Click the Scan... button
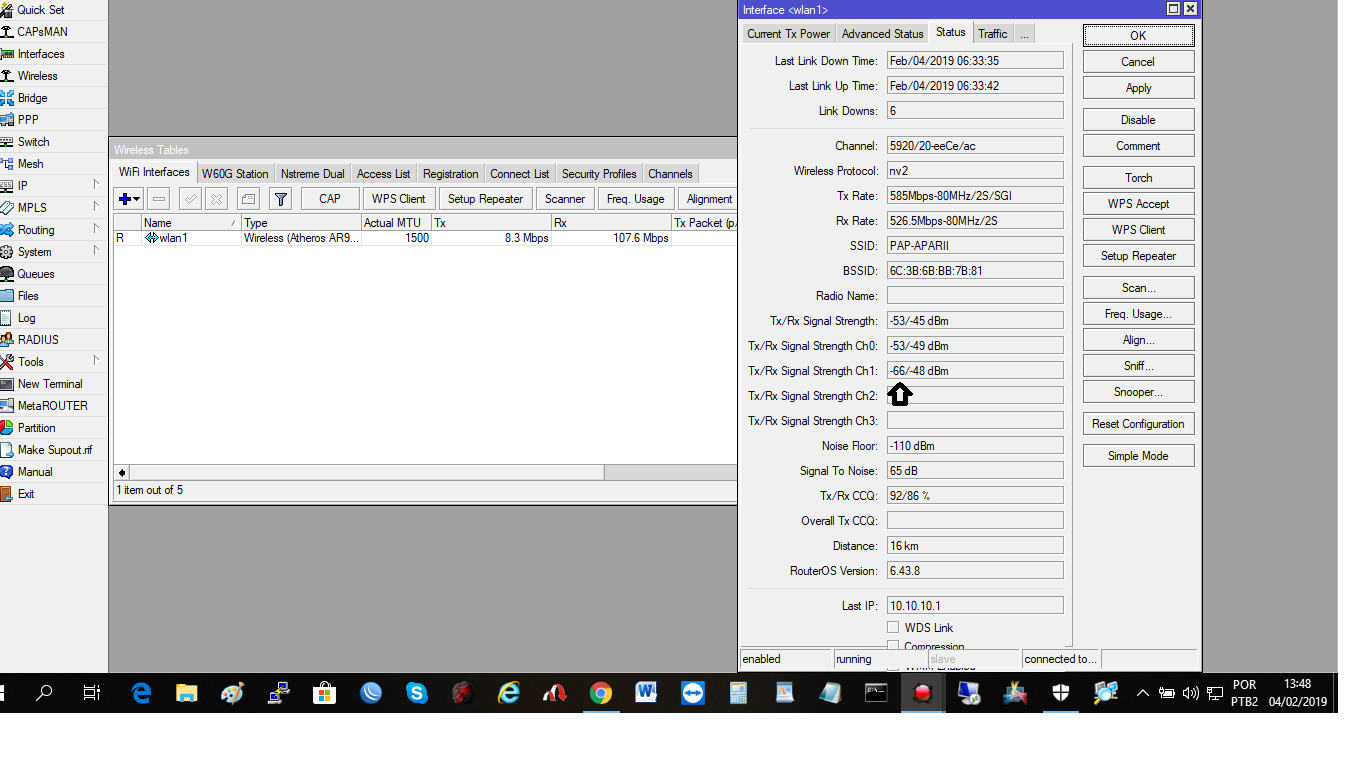The width and height of the screenshot is (1366, 768). pos(1138,288)
